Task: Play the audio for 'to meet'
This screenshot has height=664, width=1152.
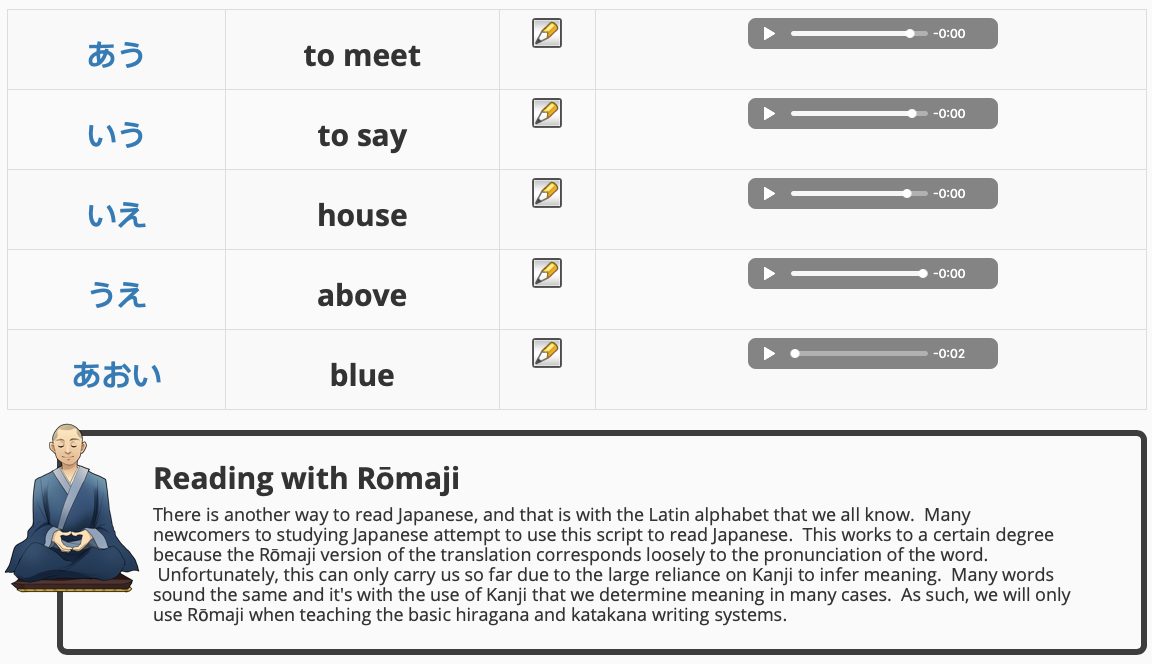Action: pos(769,34)
